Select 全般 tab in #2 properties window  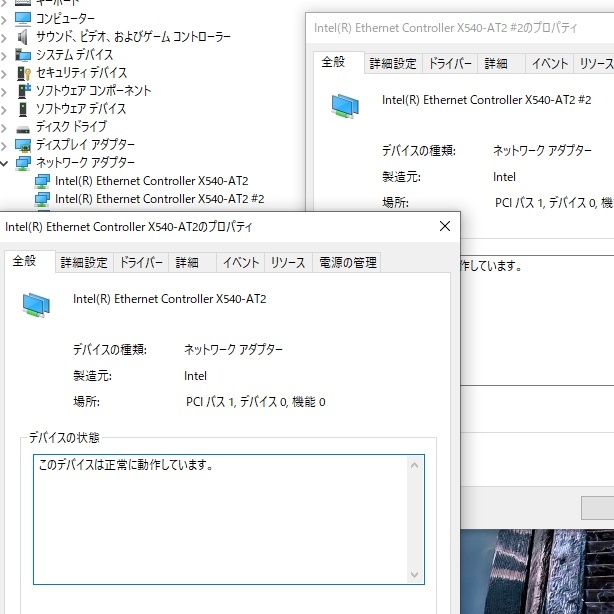click(x=339, y=62)
